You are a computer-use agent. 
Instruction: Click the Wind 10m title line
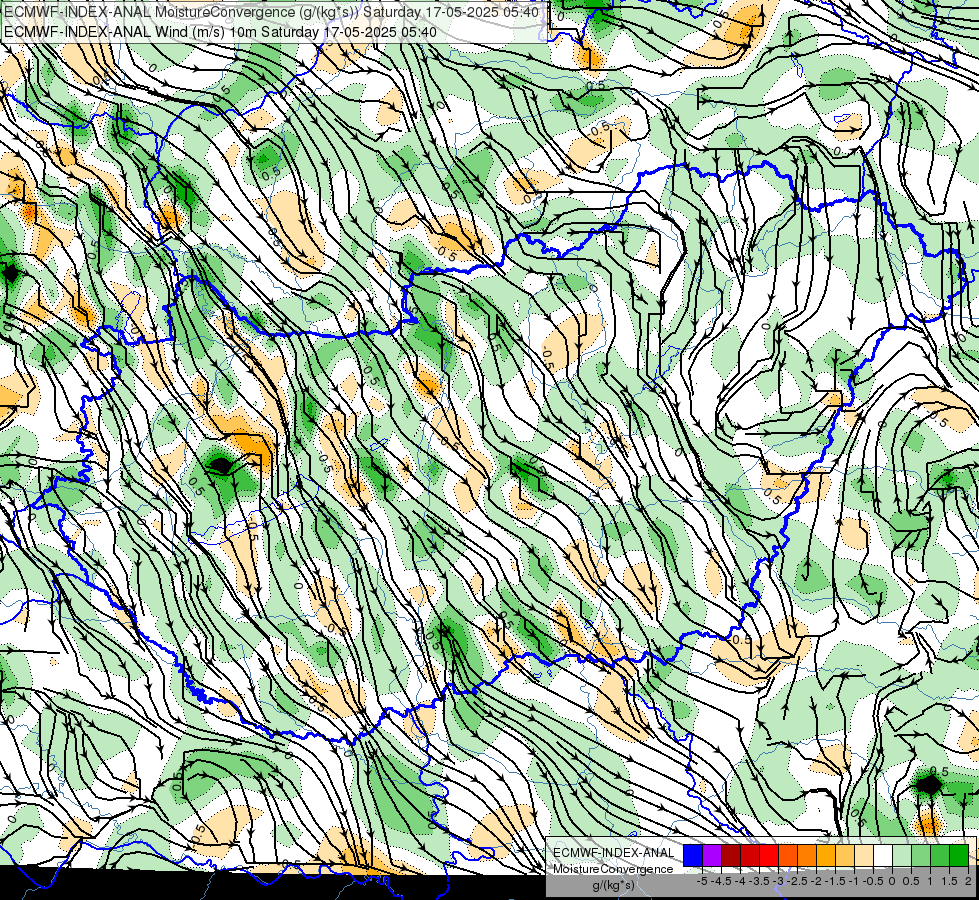click(220, 32)
